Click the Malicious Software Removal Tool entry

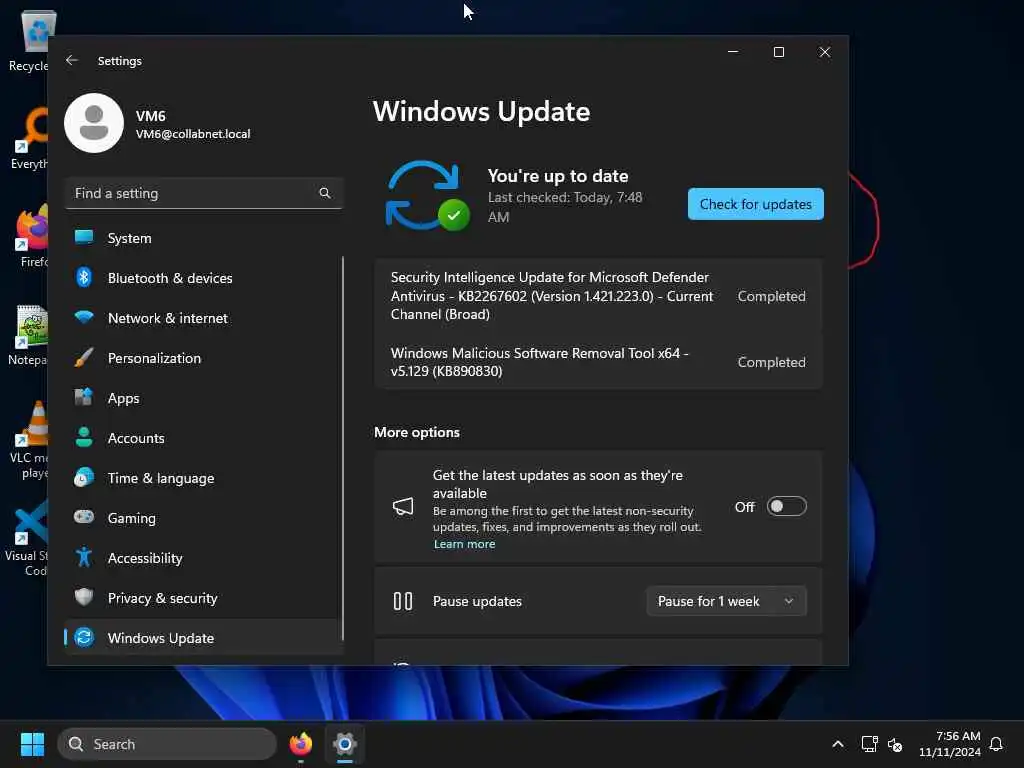(x=598, y=362)
